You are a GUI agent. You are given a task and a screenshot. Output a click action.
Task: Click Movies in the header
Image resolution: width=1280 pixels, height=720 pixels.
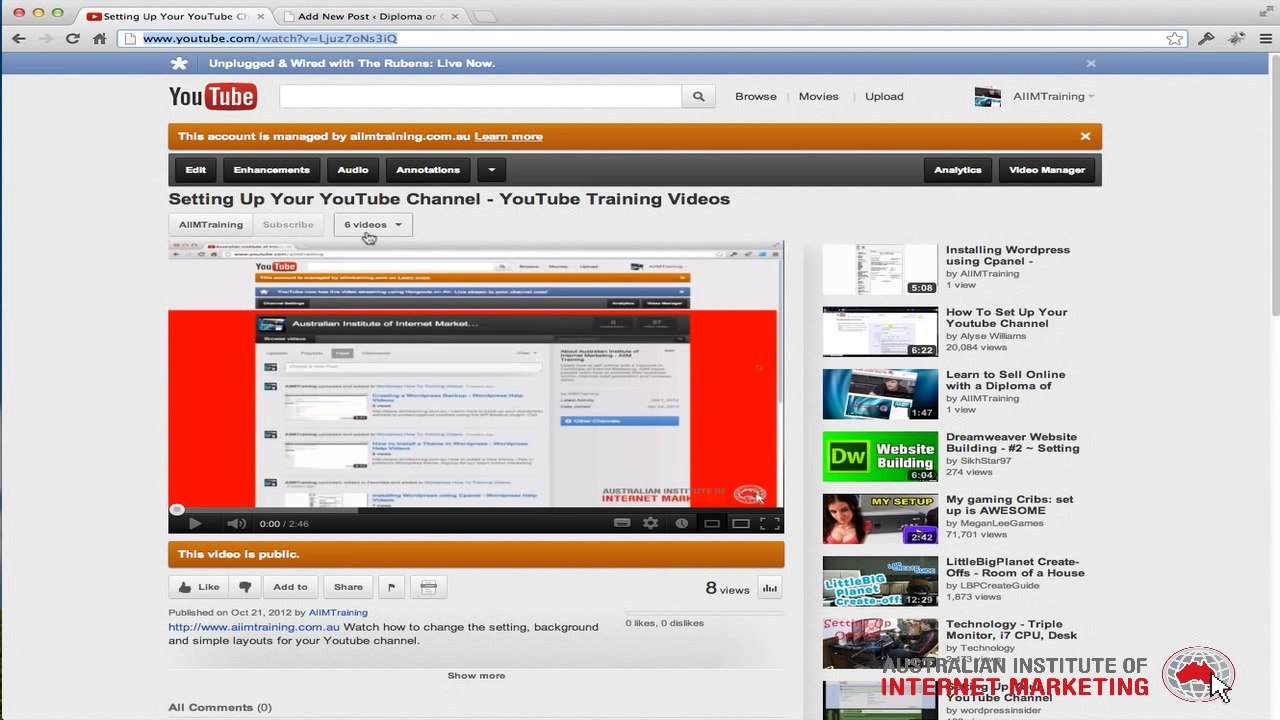point(818,96)
